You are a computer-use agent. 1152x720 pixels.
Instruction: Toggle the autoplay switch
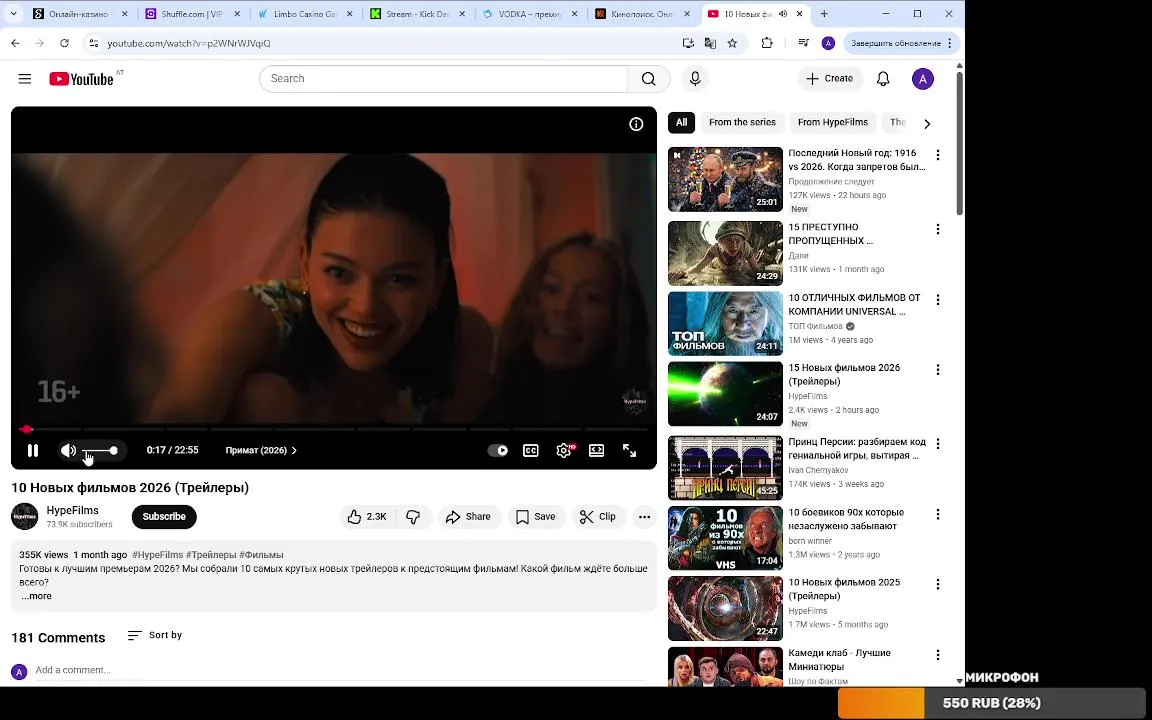click(x=498, y=450)
